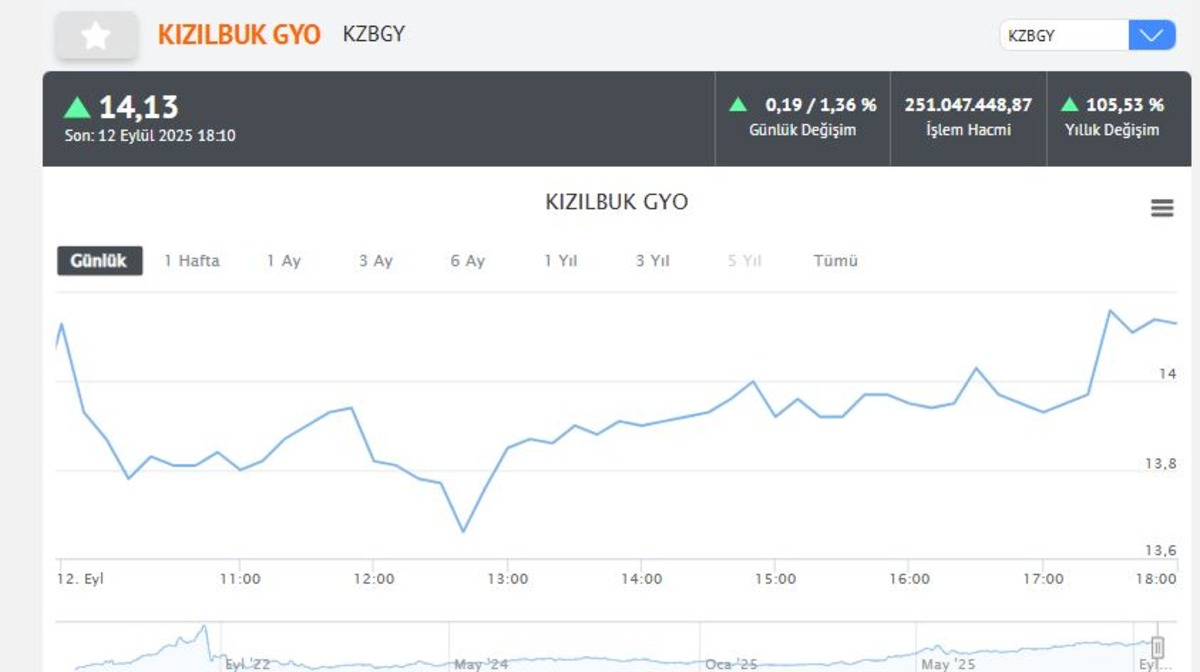
Task: Open the chart hamburger menu
Action: 1162,208
